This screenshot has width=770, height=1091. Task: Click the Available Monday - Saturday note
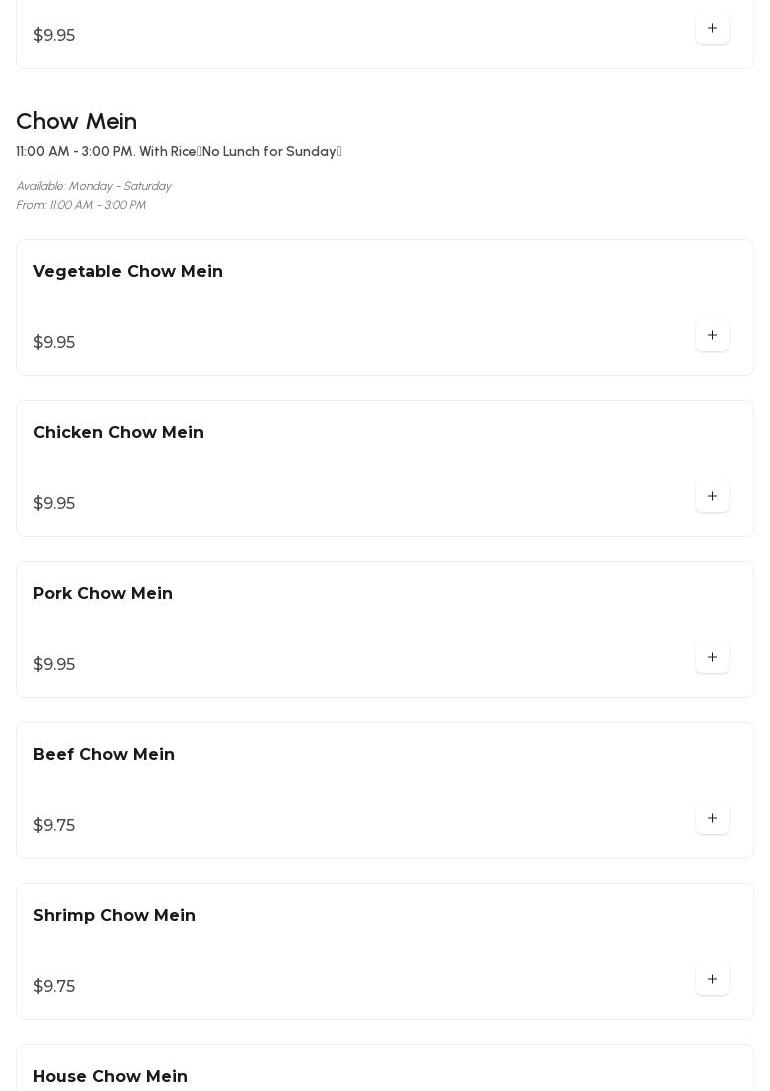[94, 187]
